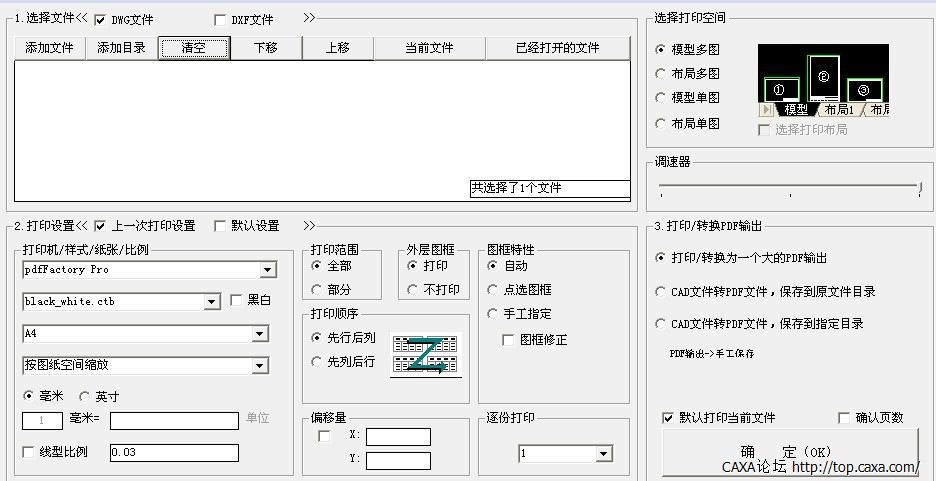Click 添加目录 to add a folder
This screenshot has height=481, width=936.
[122, 48]
